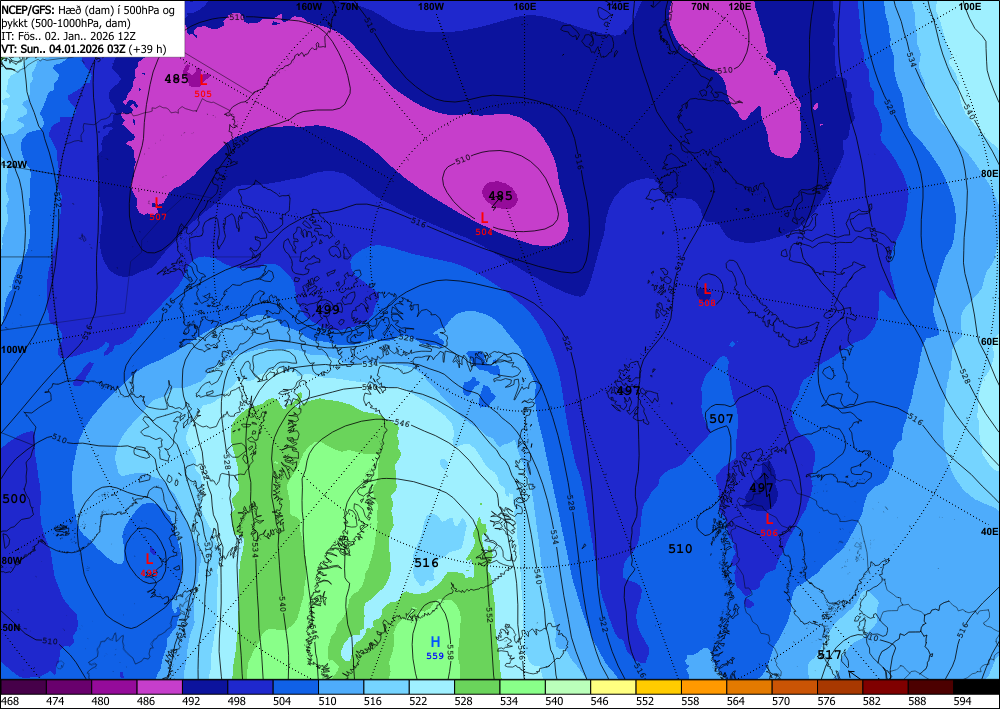The height and width of the screenshot is (709, 1000).
Task: Click the 100E longitude label
Action: (969, 6)
